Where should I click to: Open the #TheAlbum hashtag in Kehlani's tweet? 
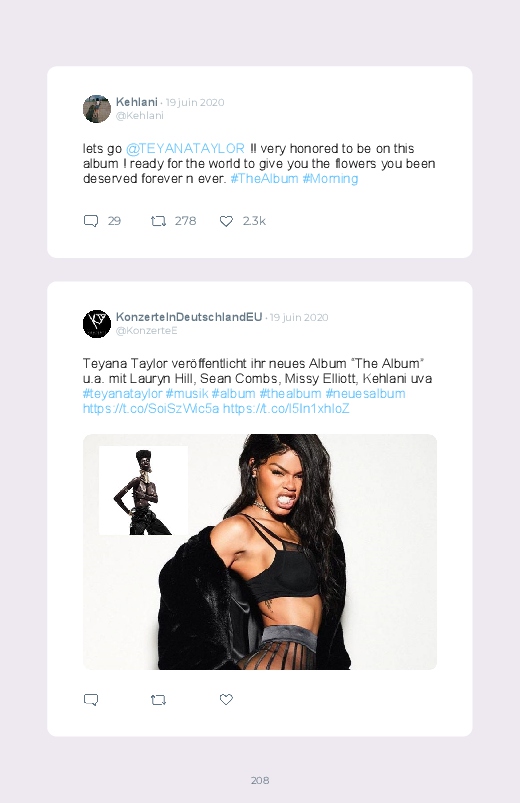264,179
